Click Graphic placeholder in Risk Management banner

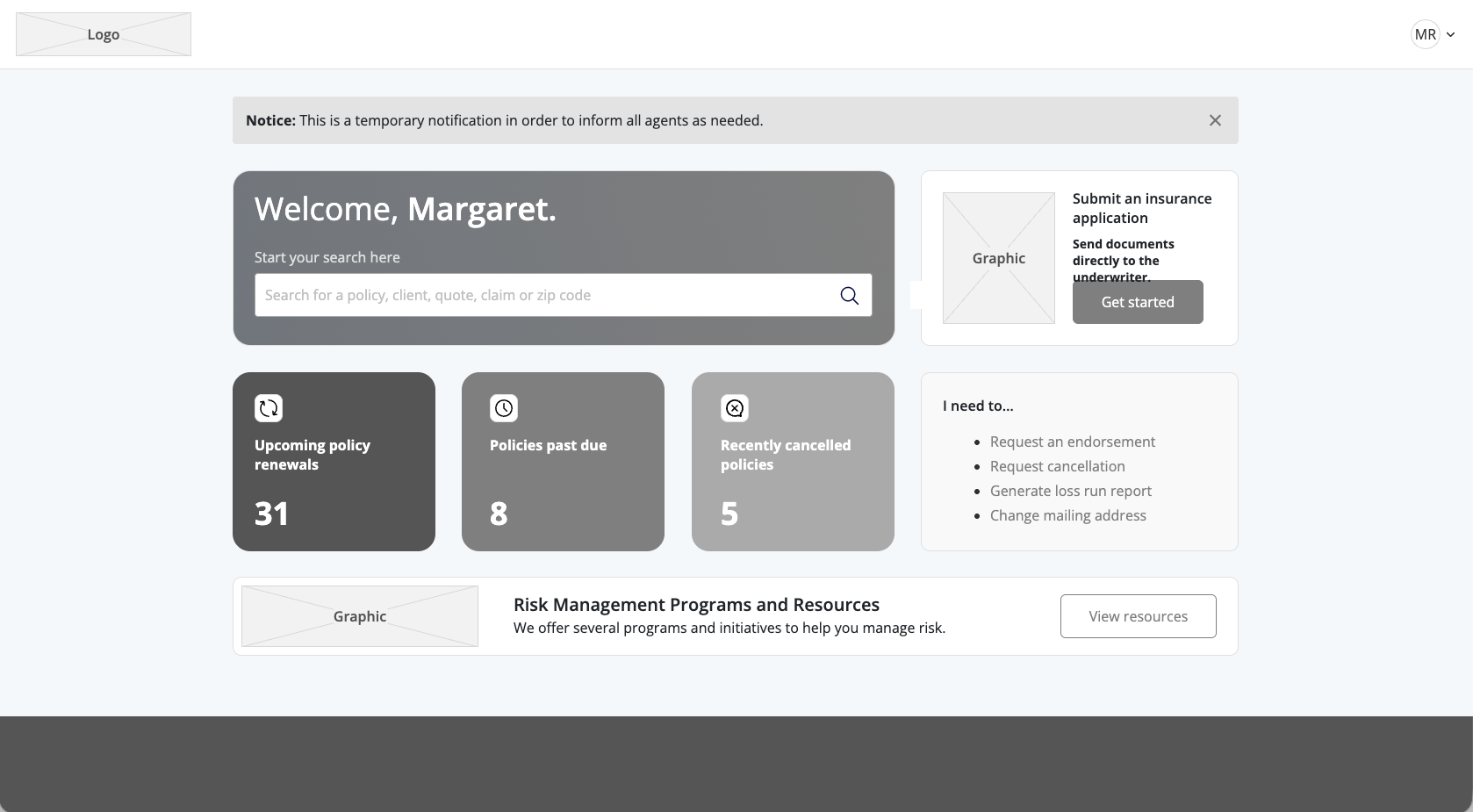(360, 616)
